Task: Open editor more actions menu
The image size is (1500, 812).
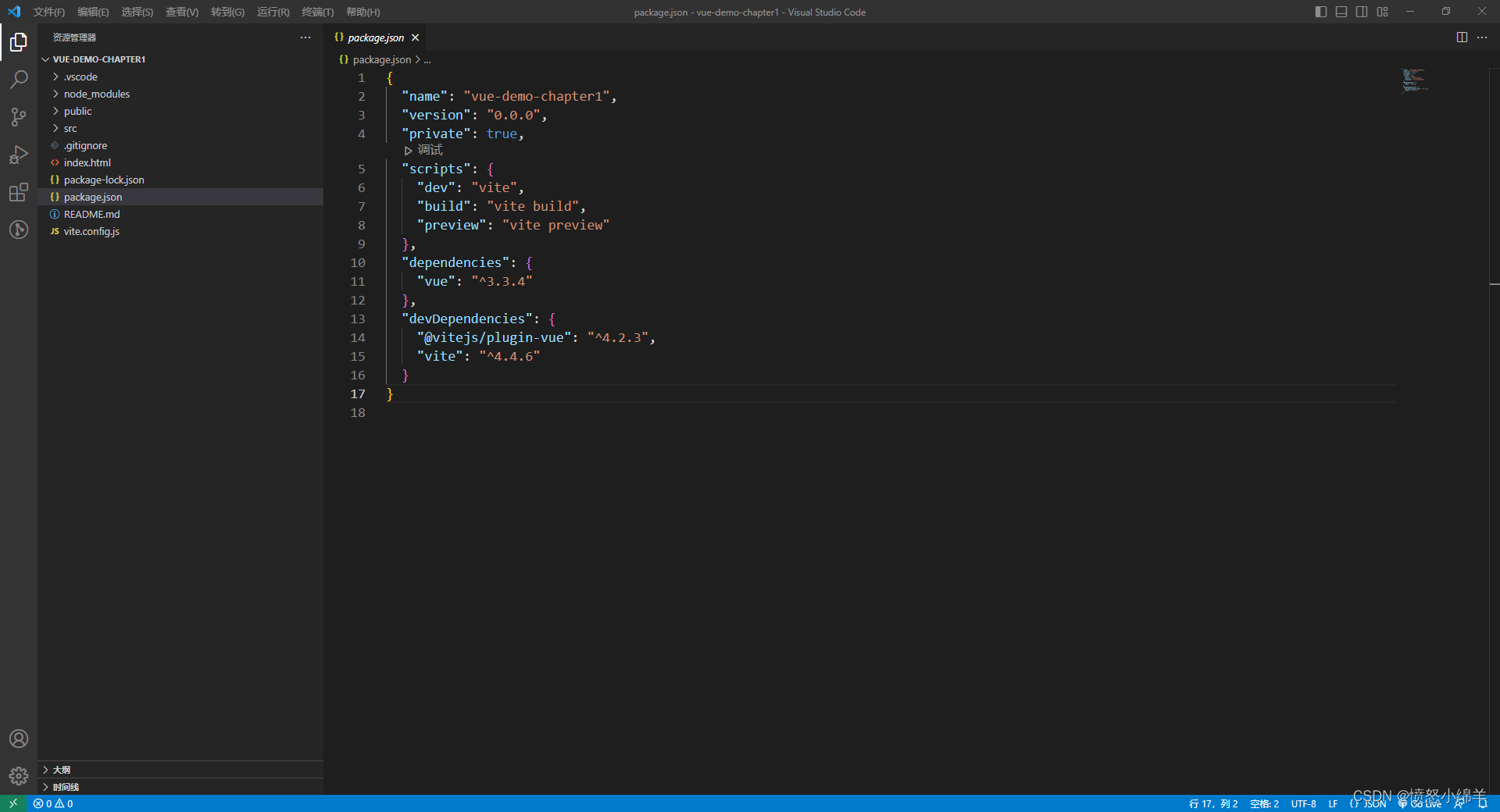Action: [x=1482, y=37]
